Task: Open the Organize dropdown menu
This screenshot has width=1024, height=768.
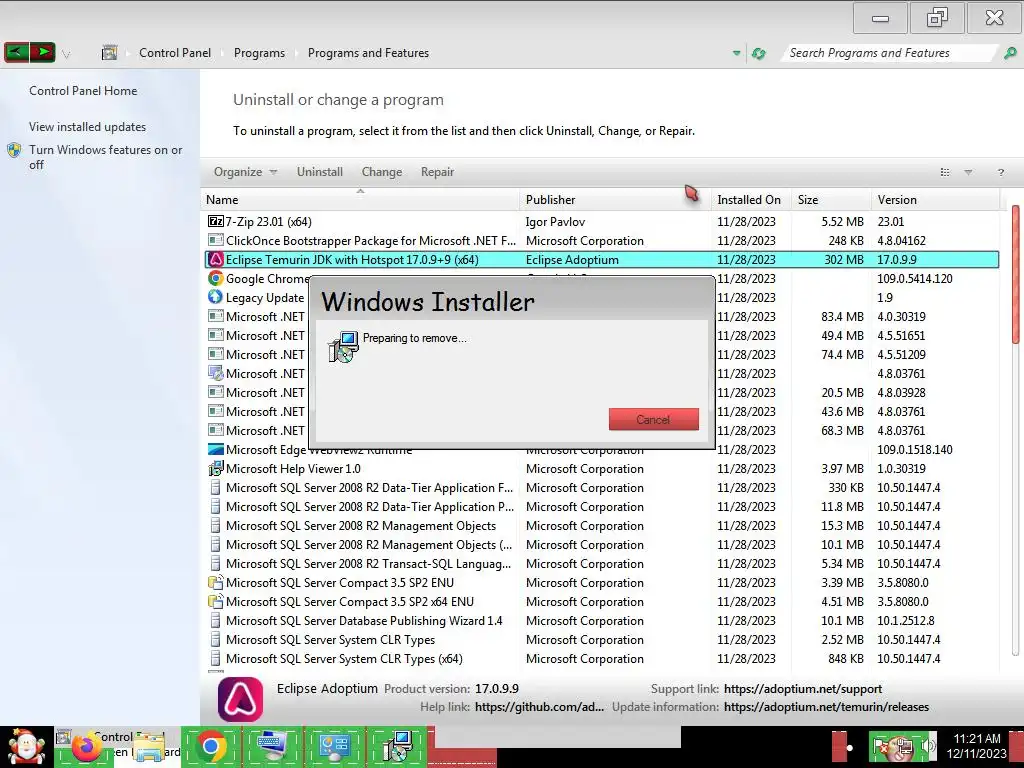Action: pos(246,172)
